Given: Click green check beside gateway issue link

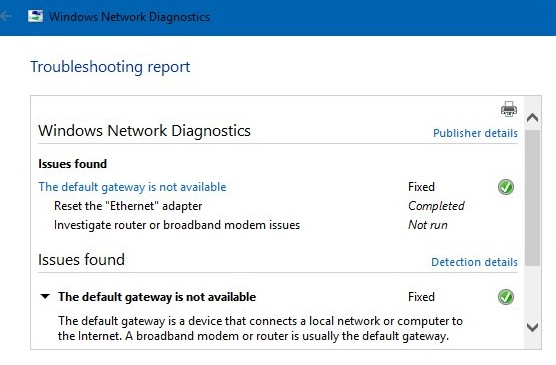Looking at the screenshot, I should tap(506, 187).
